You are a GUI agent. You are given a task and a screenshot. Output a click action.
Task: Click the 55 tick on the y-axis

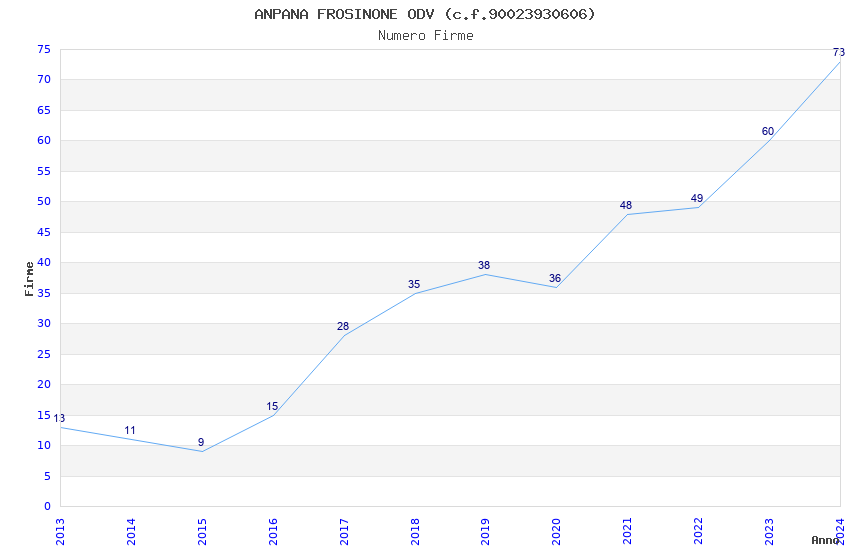click(44, 171)
